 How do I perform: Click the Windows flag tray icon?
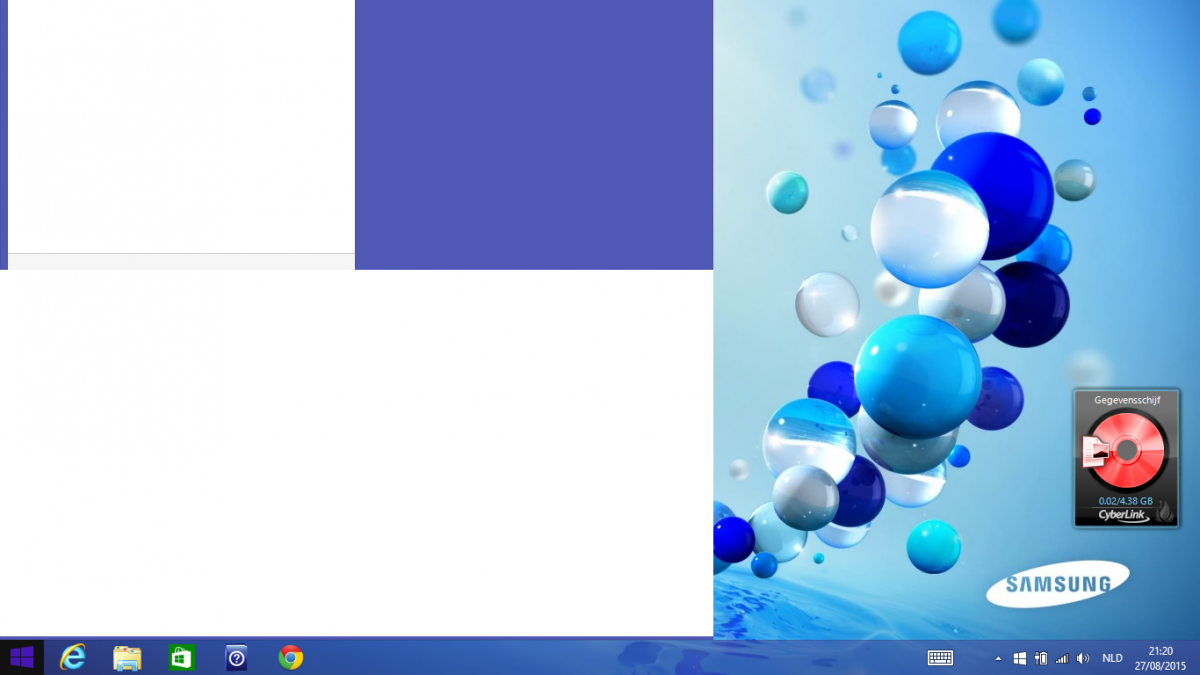1019,659
